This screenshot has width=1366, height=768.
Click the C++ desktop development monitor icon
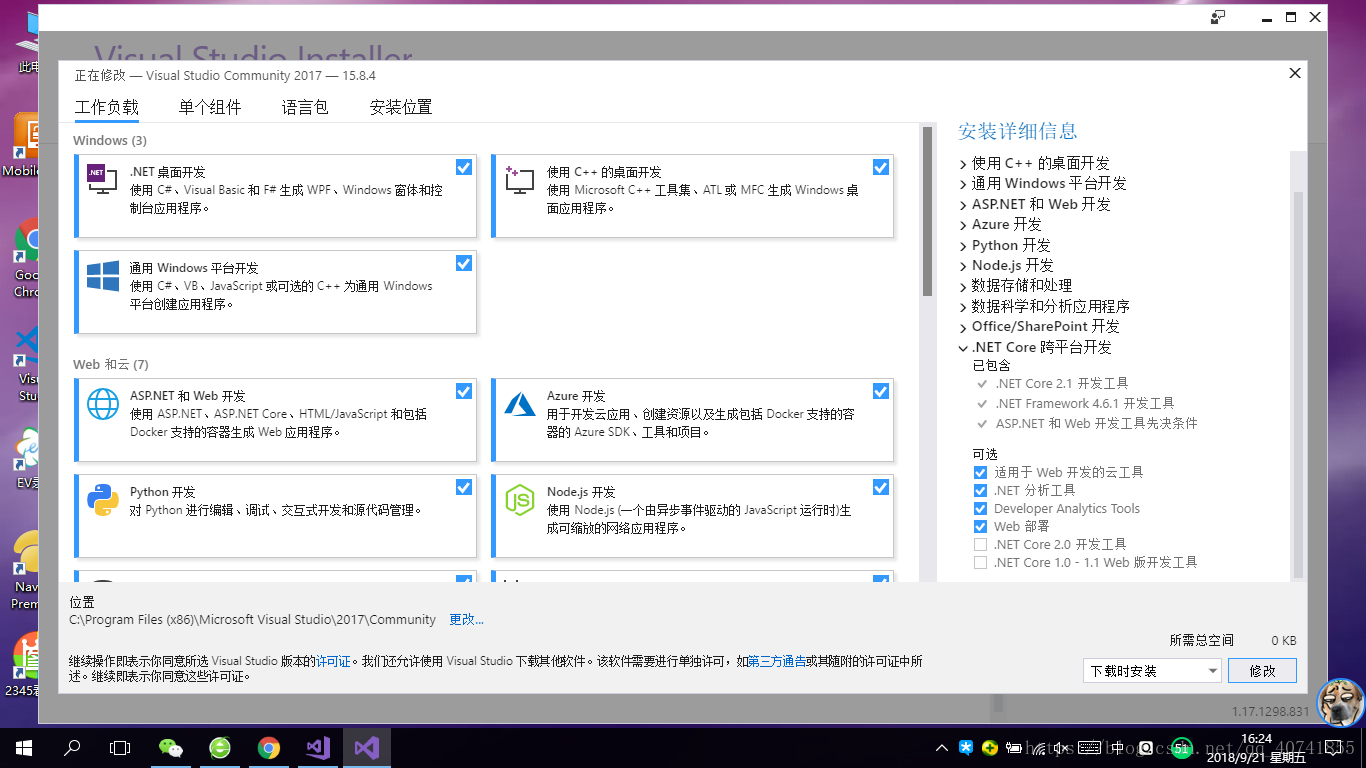pyautogui.click(x=520, y=180)
